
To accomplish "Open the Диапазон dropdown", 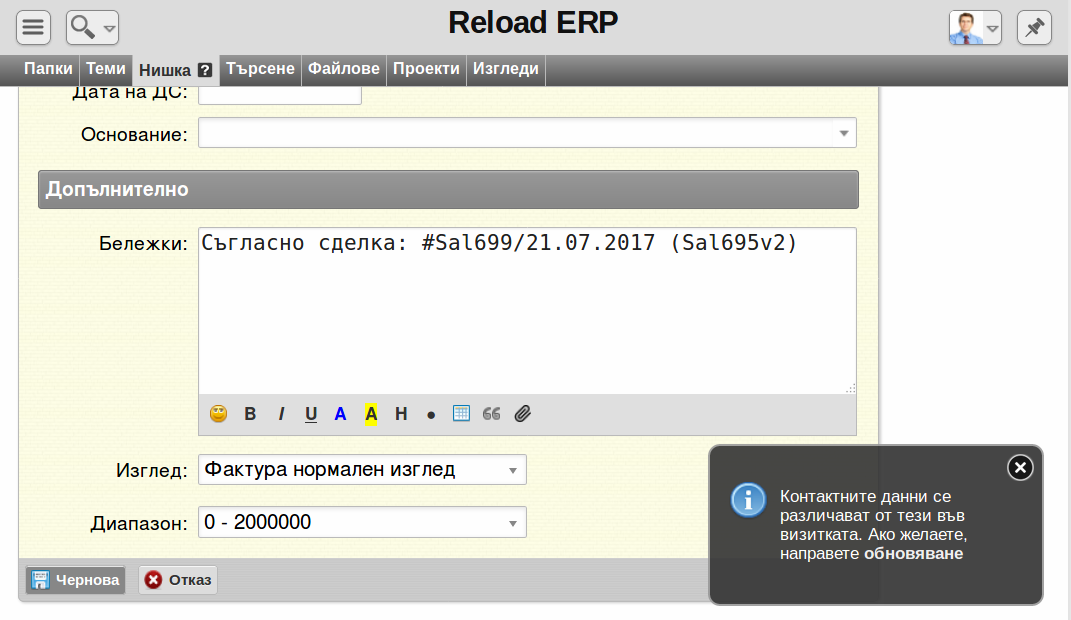I will [362, 522].
